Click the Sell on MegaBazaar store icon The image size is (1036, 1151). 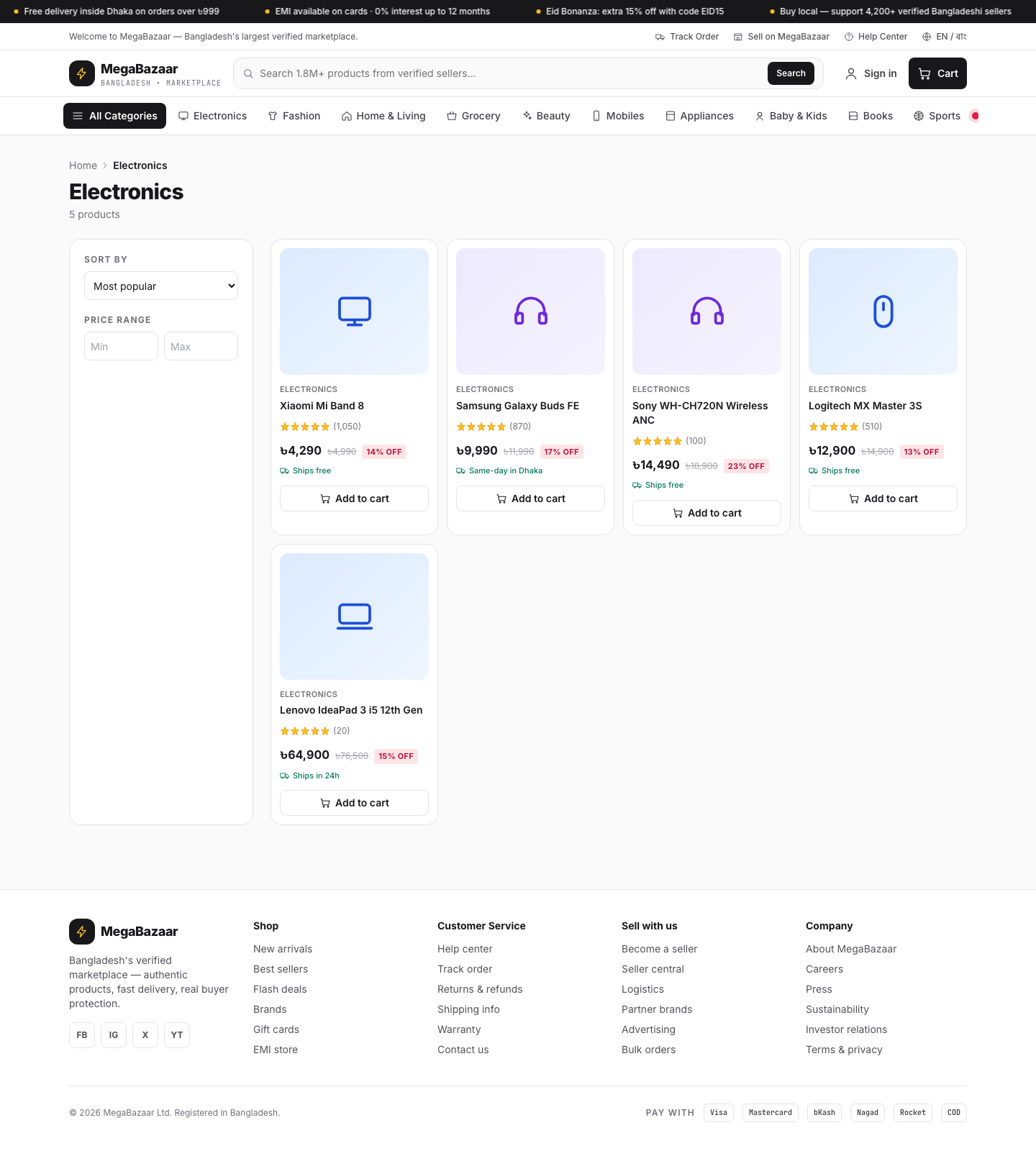[x=738, y=37]
